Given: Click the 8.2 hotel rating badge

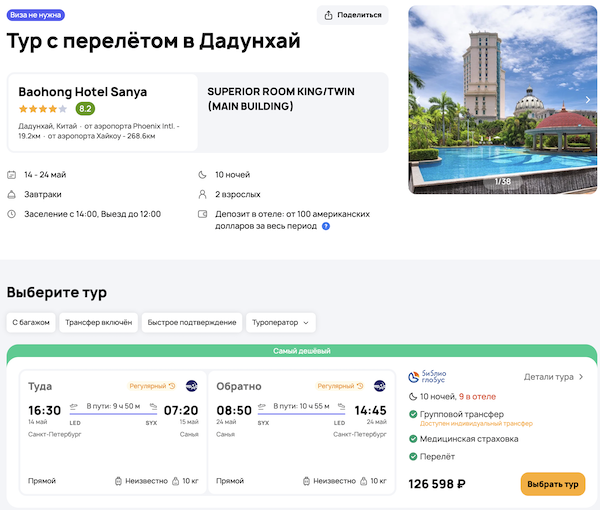Looking at the screenshot, I should pos(85,109).
